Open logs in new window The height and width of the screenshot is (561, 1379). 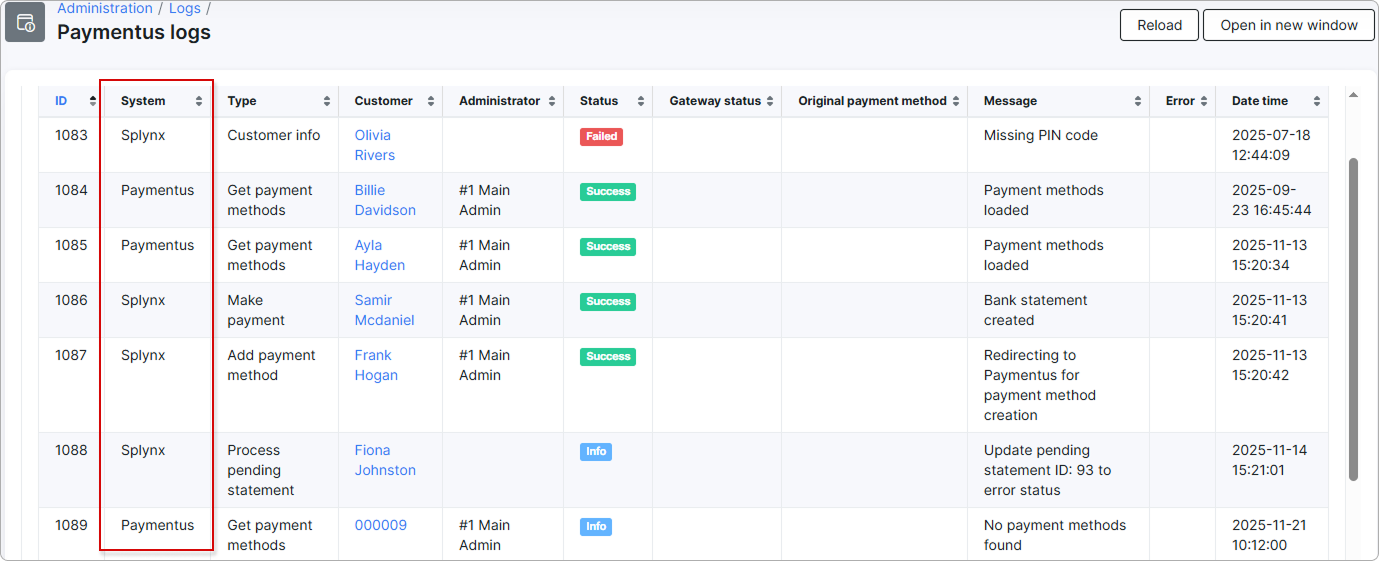[1289, 25]
